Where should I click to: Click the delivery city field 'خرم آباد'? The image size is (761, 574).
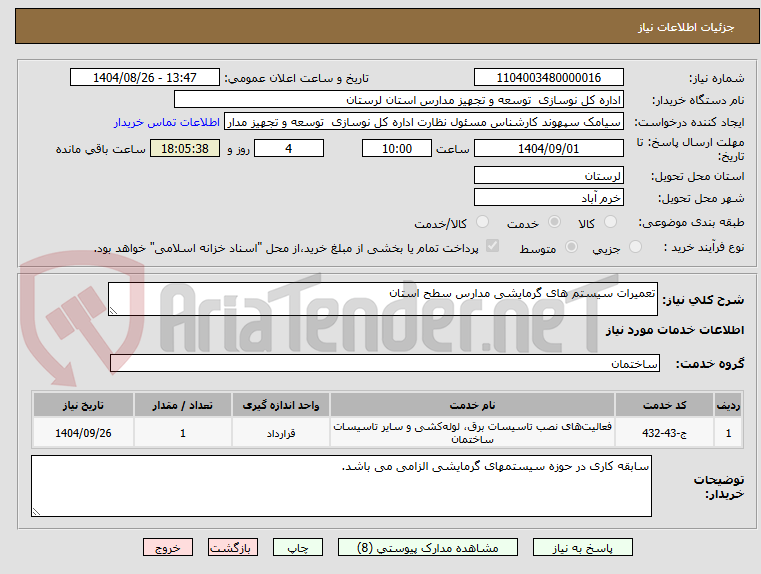[x=548, y=198]
